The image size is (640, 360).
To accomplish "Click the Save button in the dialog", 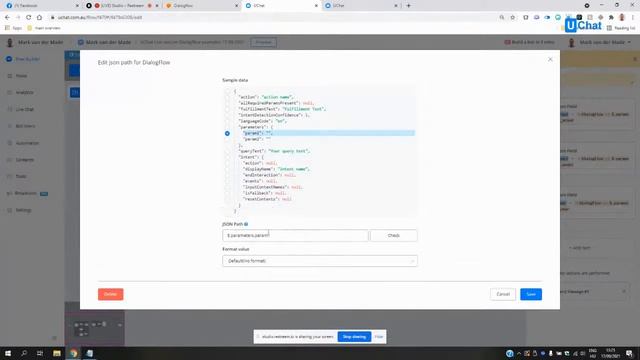I will point(531,294).
